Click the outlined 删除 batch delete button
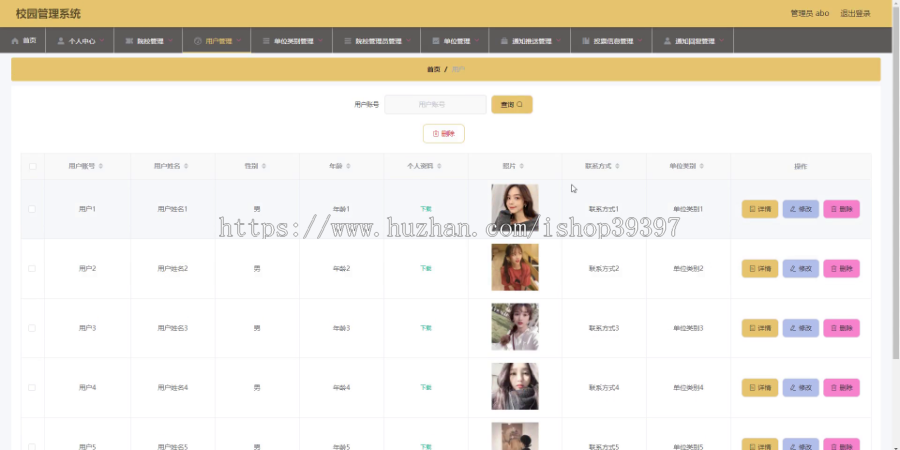 click(444, 134)
